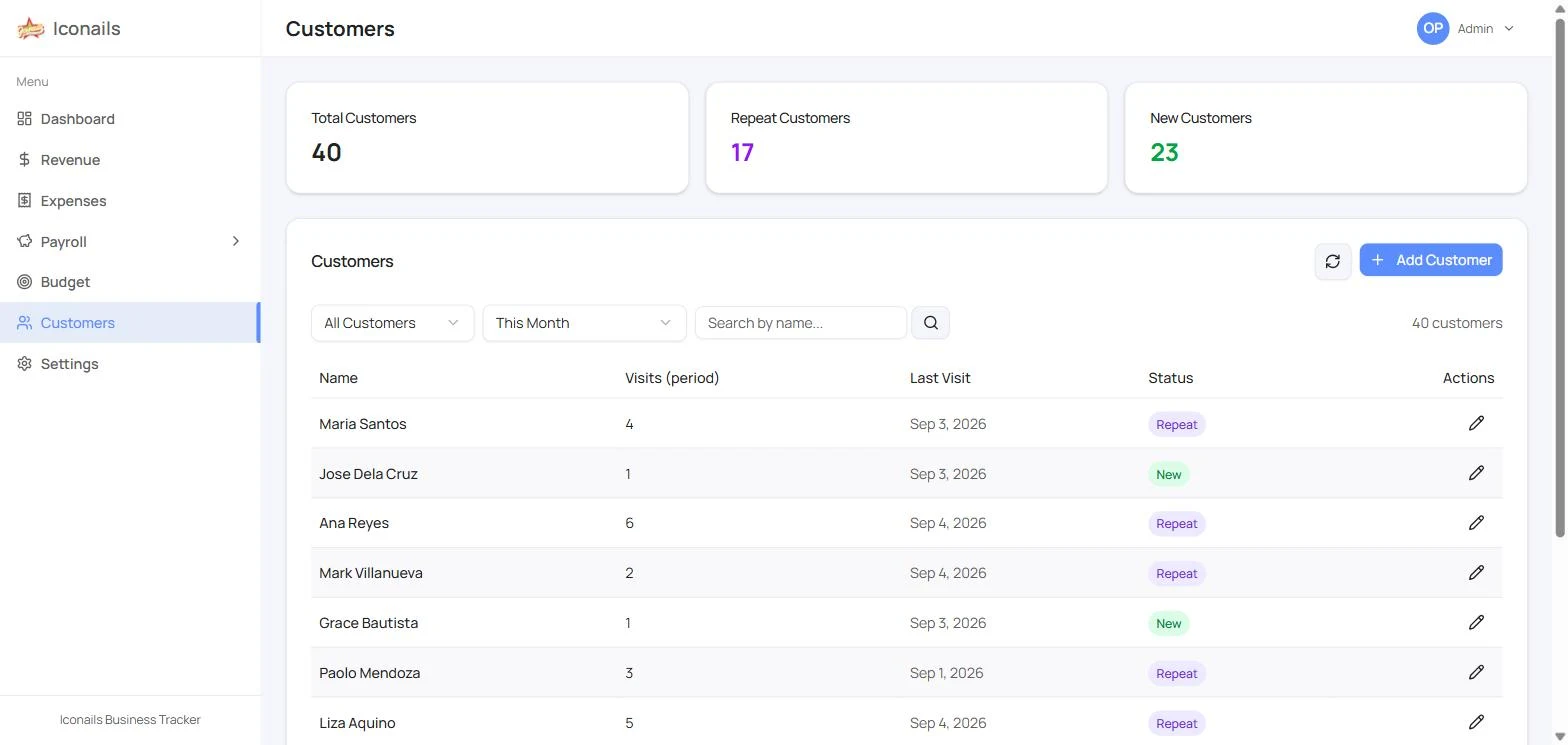Open the Revenue menu item
The image size is (1568, 745).
coord(130,159)
